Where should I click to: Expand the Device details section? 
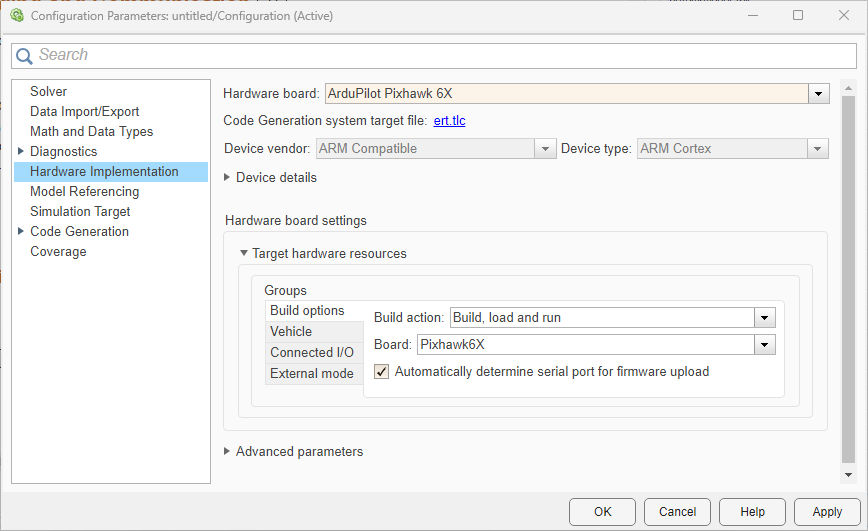pos(227,177)
